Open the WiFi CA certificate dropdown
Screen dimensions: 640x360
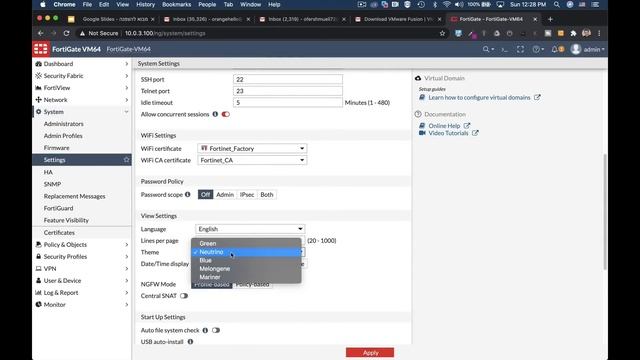(252, 160)
